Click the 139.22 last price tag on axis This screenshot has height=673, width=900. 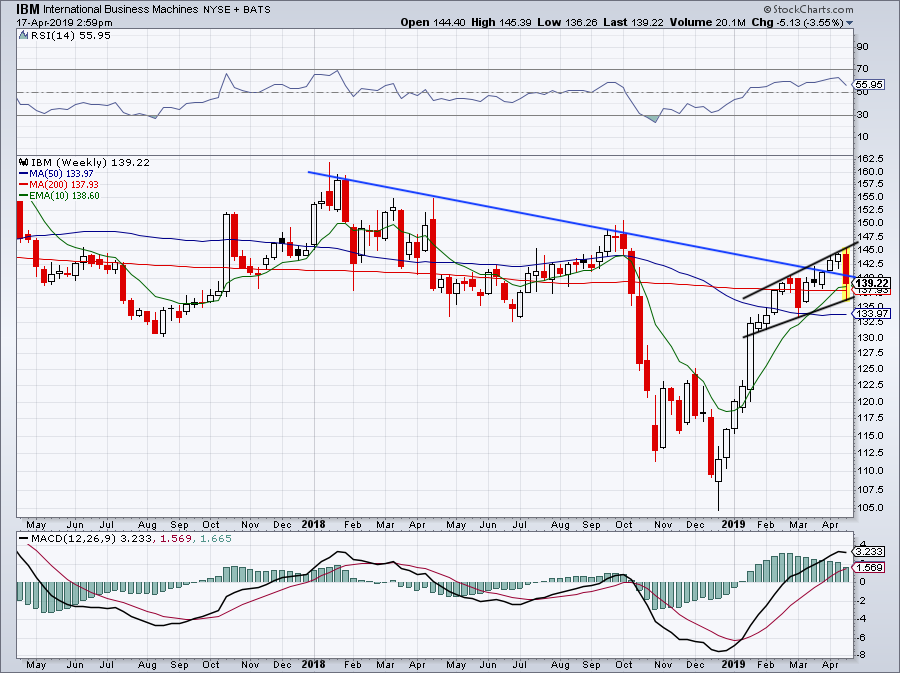[x=872, y=283]
